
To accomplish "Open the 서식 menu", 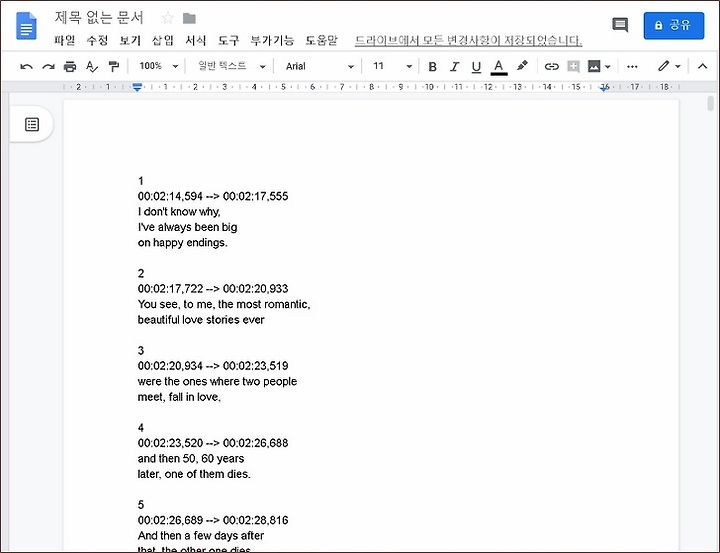I will pyautogui.click(x=196, y=40).
